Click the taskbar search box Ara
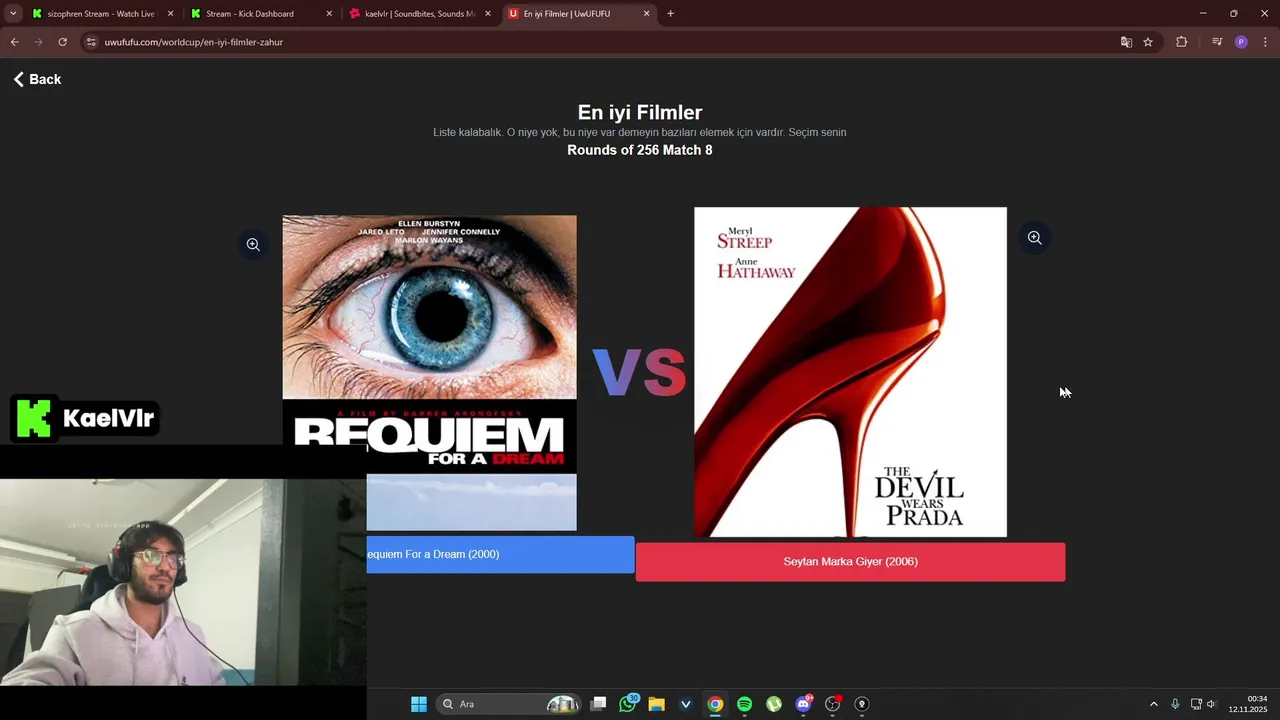 pos(508,704)
